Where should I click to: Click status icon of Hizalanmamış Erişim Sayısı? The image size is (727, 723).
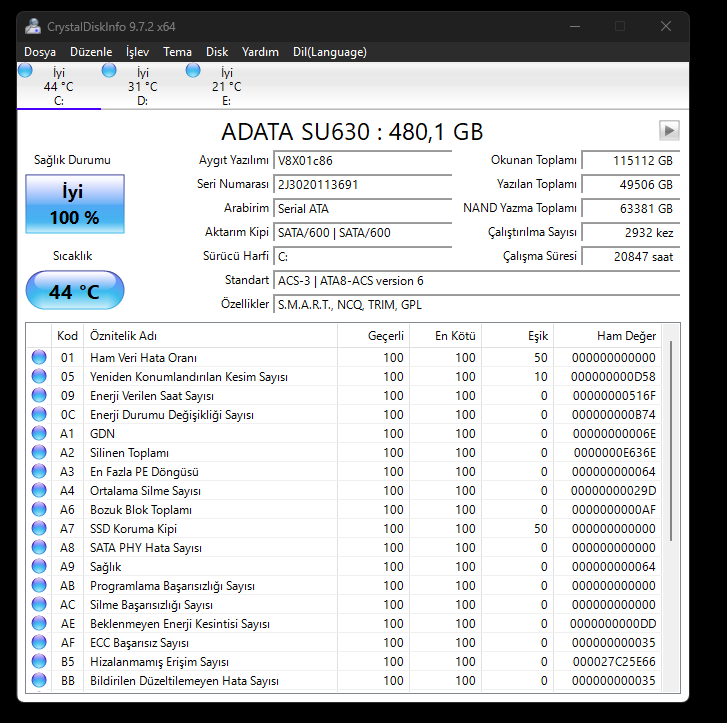pyautogui.click(x=39, y=661)
